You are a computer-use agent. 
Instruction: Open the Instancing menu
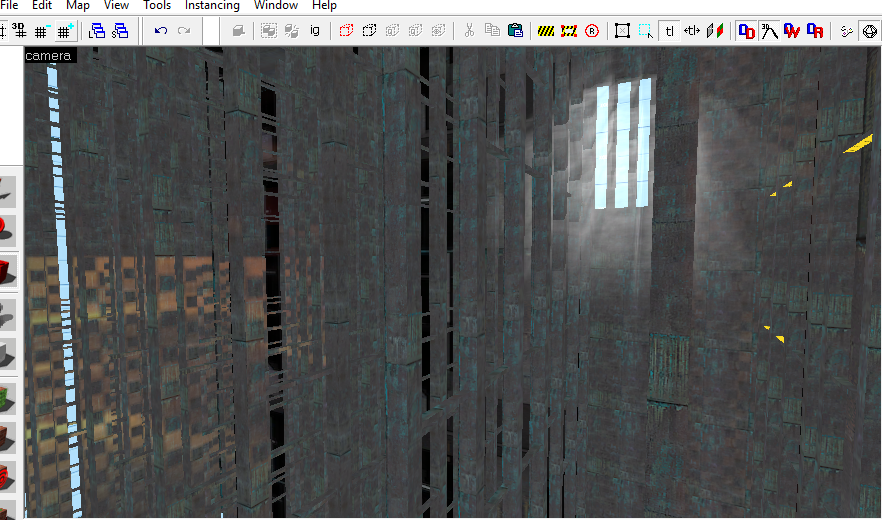[x=212, y=6]
